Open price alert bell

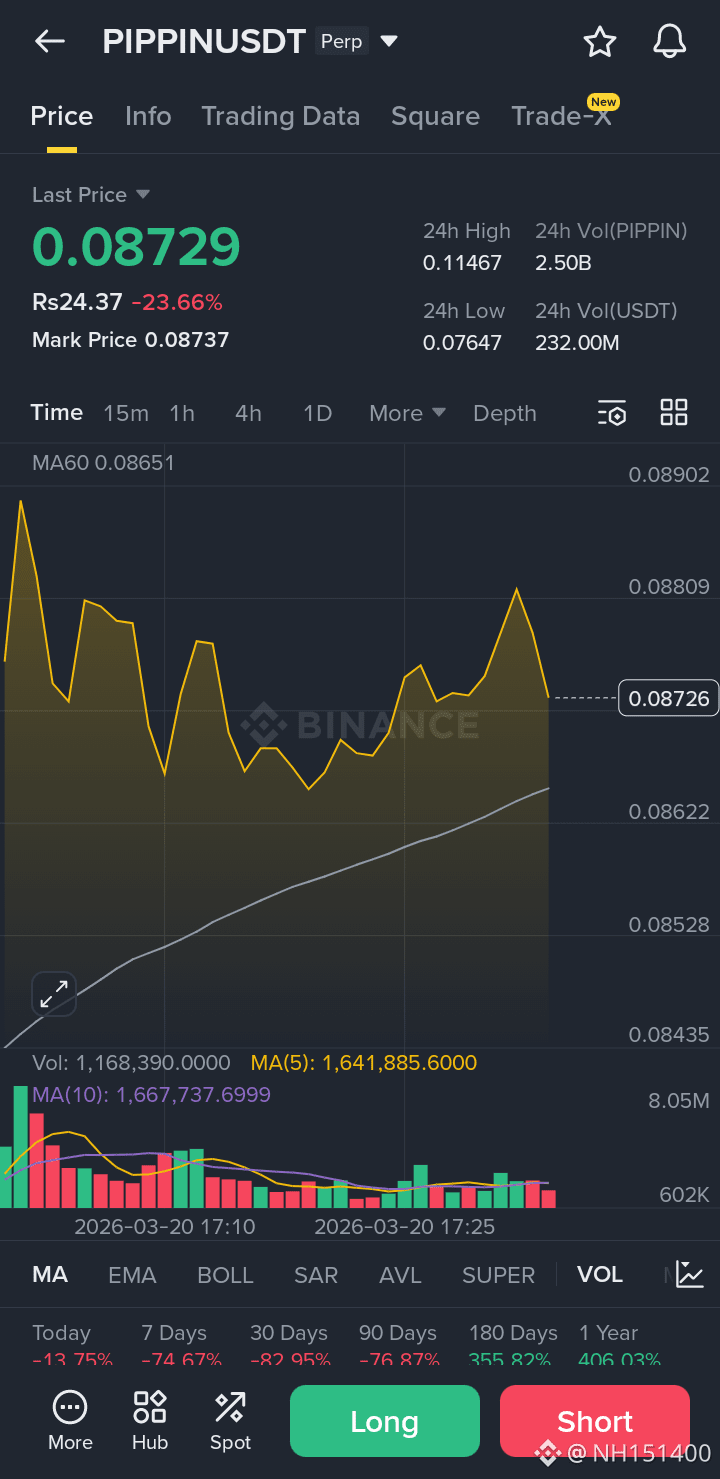click(670, 41)
